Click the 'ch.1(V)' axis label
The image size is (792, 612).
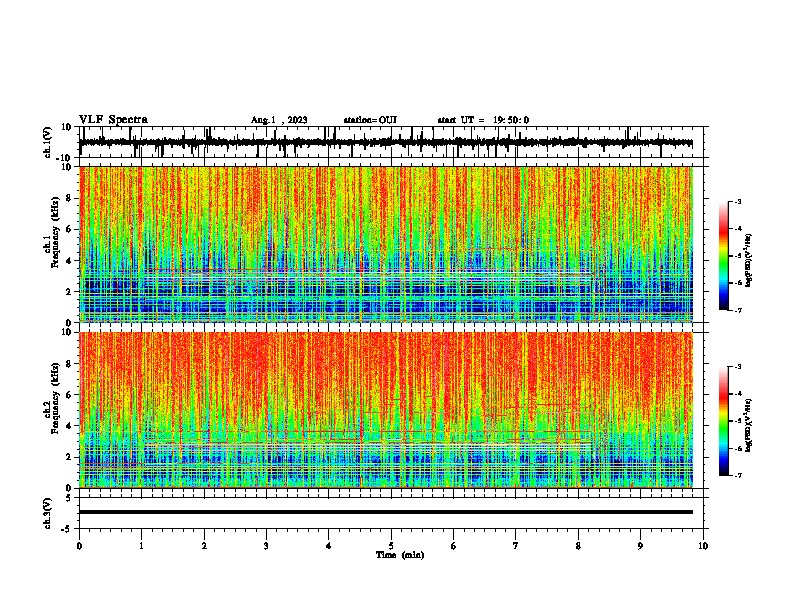click(x=48, y=142)
